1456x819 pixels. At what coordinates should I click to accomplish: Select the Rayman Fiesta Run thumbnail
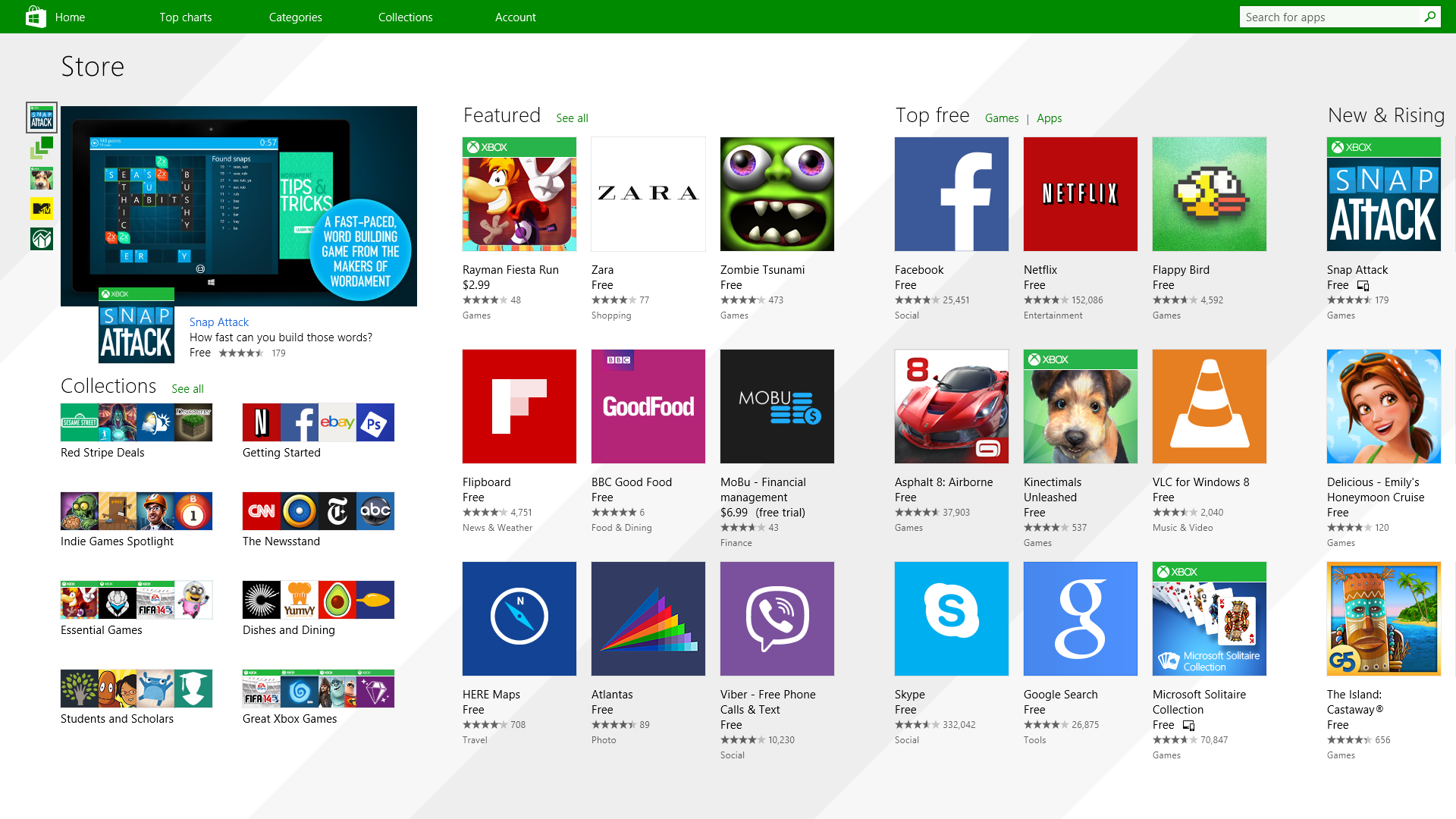(519, 194)
